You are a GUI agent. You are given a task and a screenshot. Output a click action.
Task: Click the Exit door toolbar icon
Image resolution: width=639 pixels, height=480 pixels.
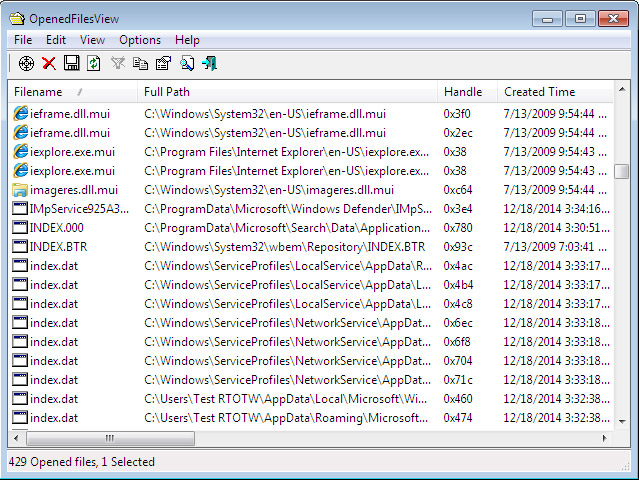pos(209,64)
